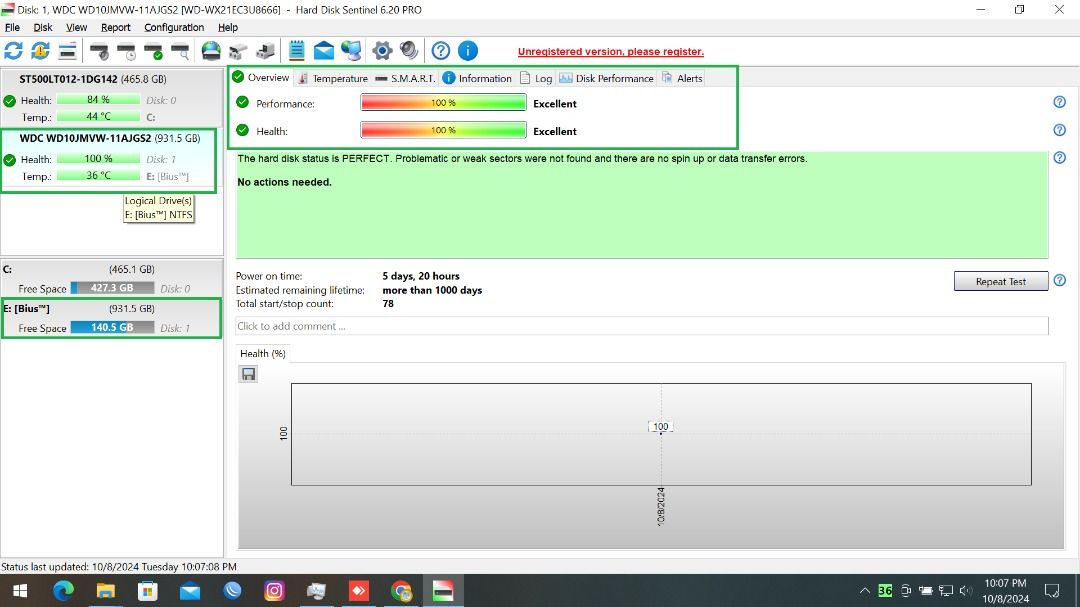
Task: Click the blue info about toolbar icon
Action: 468,50
